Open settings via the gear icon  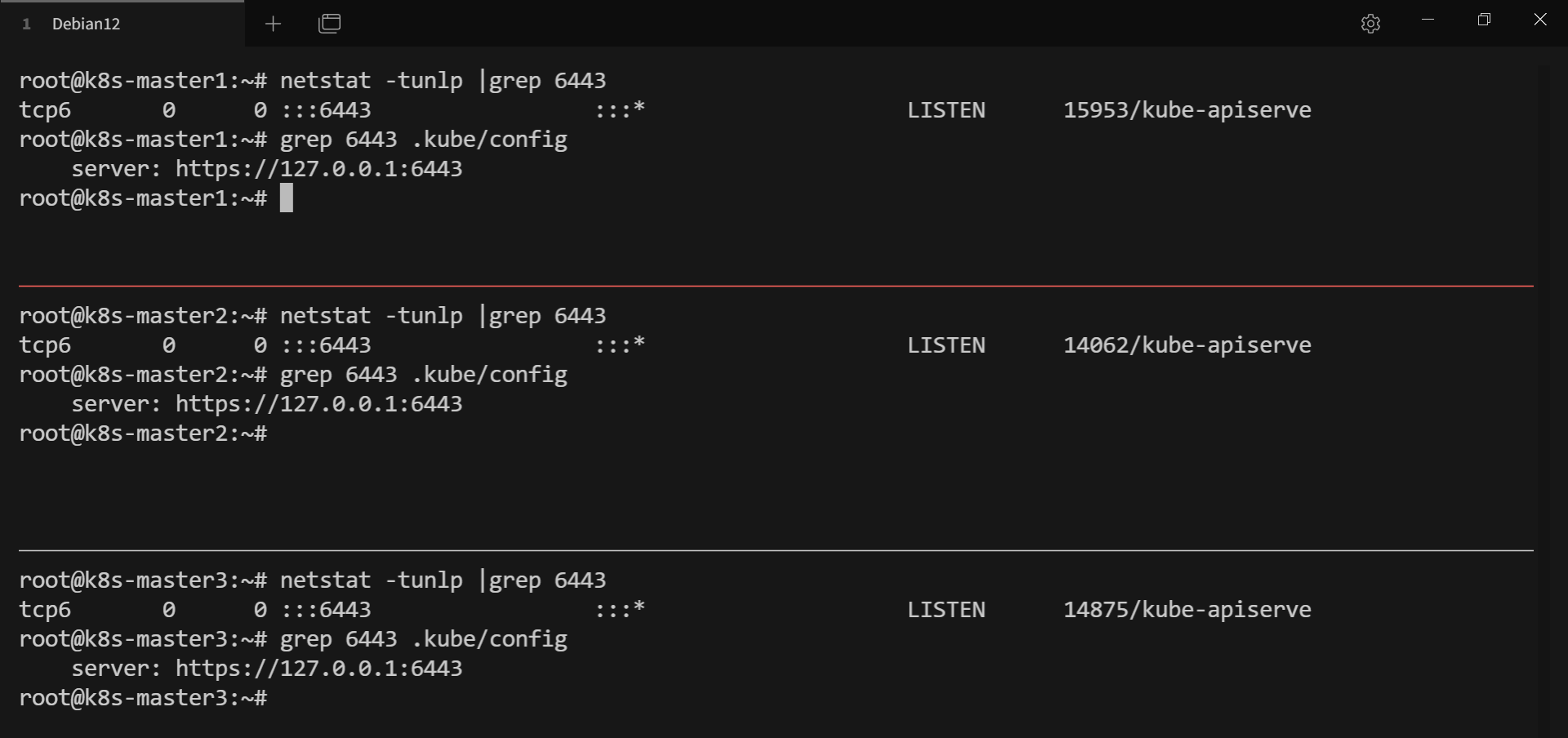pos(1370,24)
